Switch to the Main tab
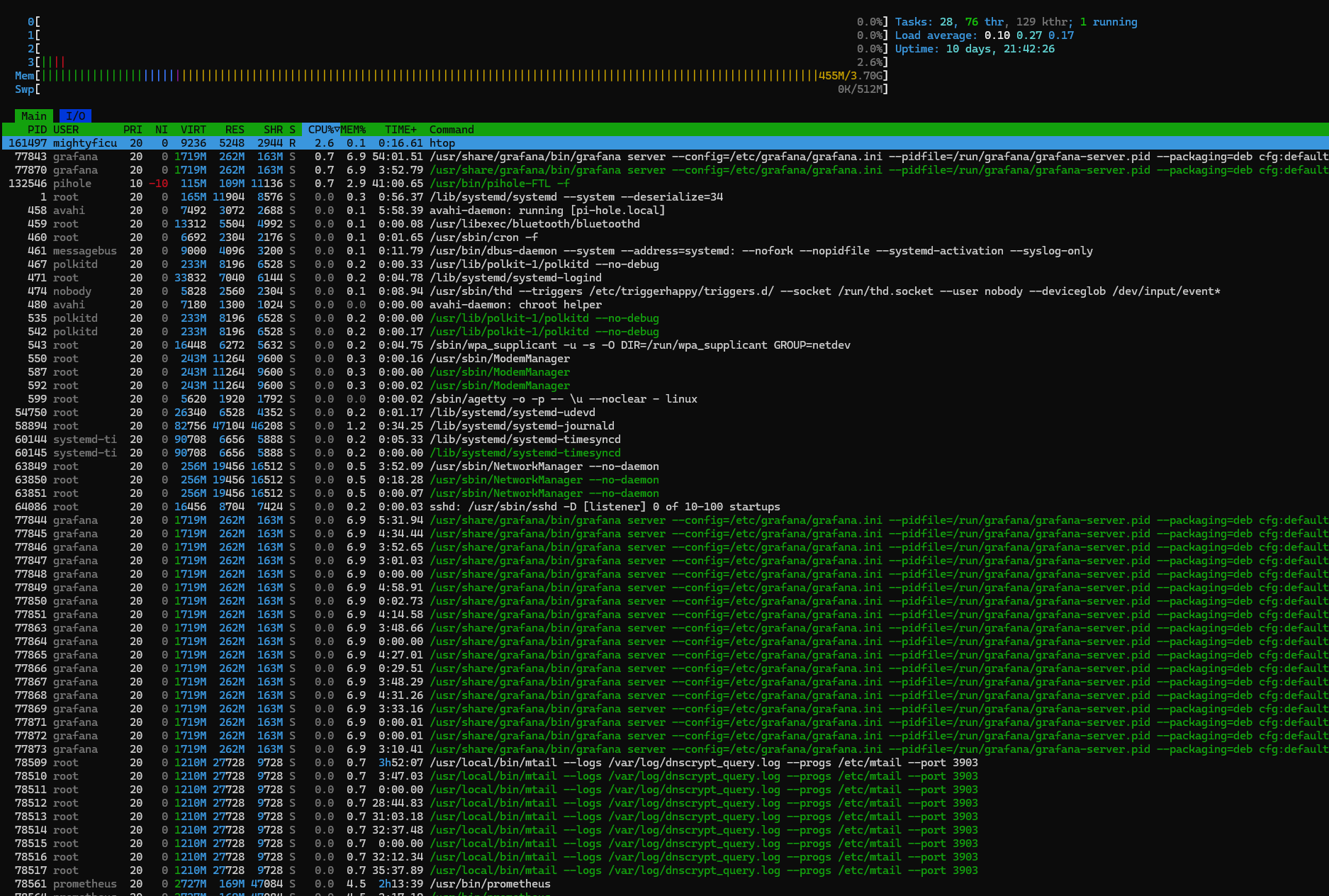 (33, 116)
